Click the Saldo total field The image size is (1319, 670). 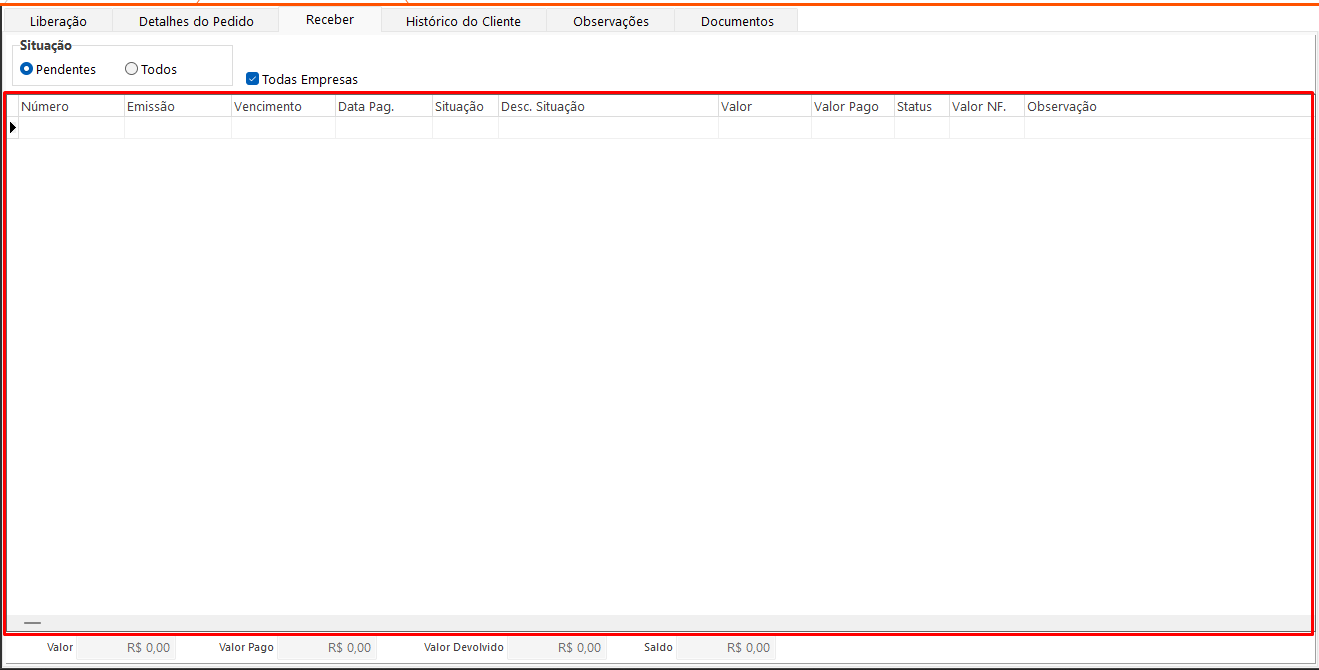point(726,648)
